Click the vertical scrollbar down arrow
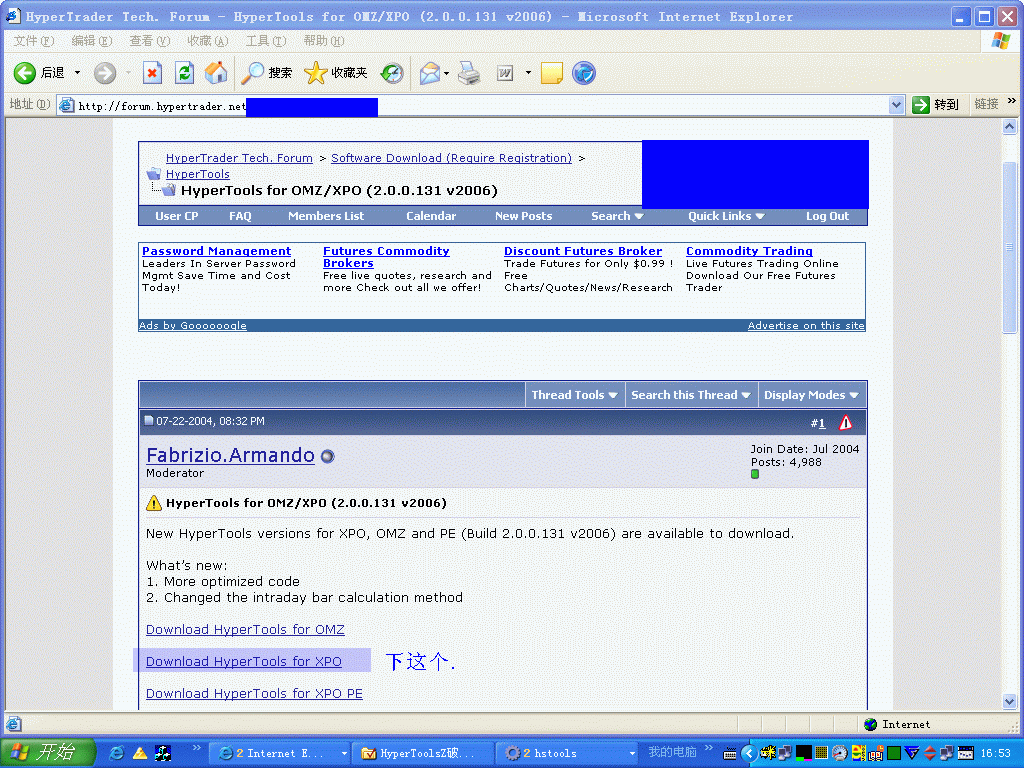 pyautogui.click(x=1010, y=701)
